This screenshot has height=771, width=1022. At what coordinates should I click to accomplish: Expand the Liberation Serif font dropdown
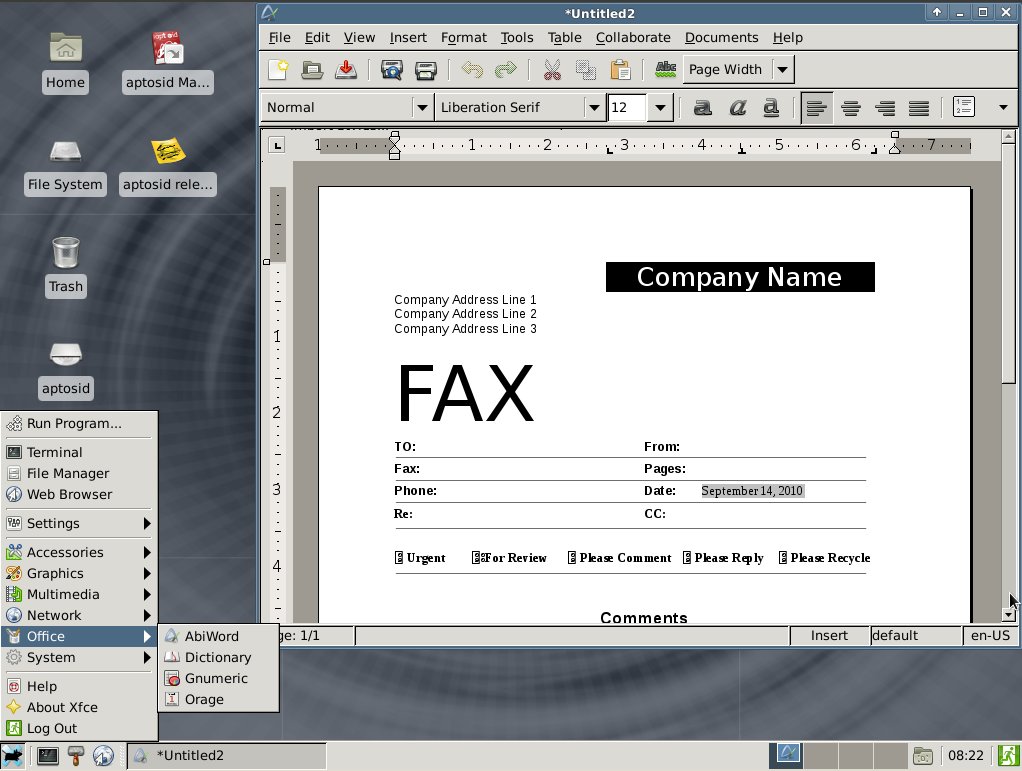pos(594,108)
